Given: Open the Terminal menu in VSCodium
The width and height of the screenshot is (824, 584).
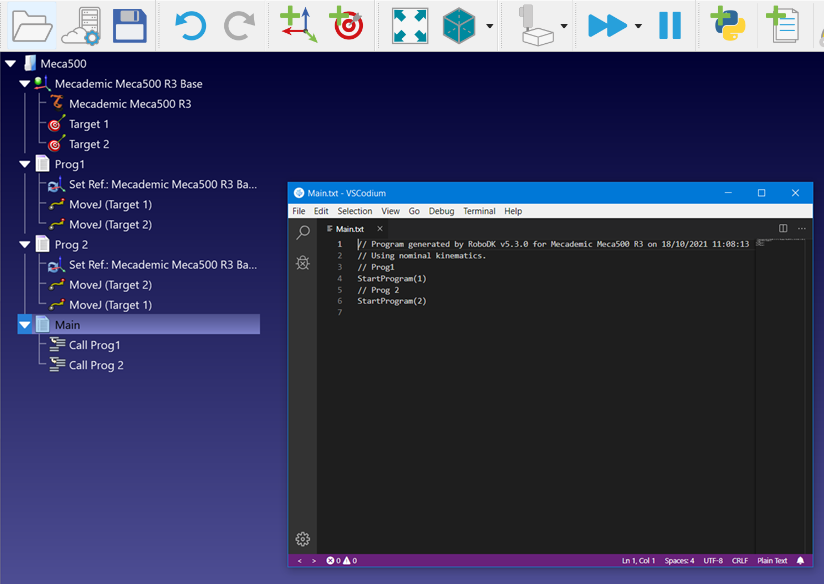Looking at the screenshot, I should tap(479, 211).
